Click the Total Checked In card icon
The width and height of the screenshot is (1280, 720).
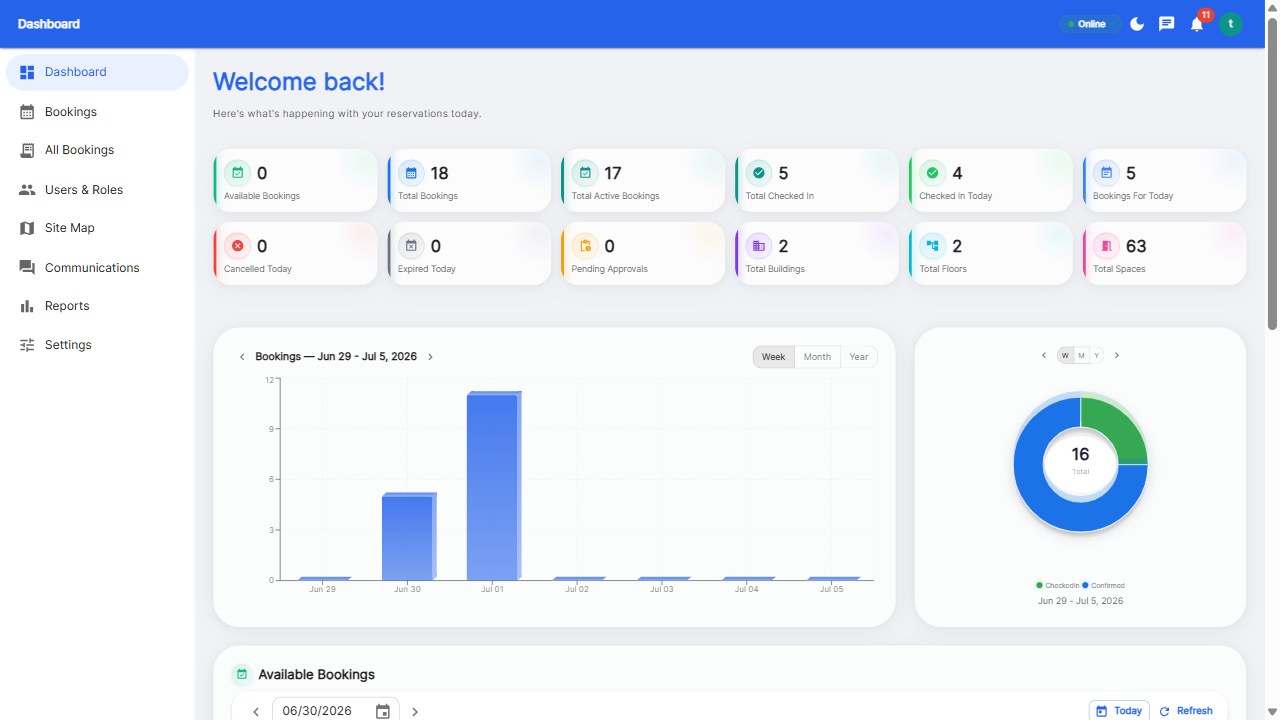(759, 173)
